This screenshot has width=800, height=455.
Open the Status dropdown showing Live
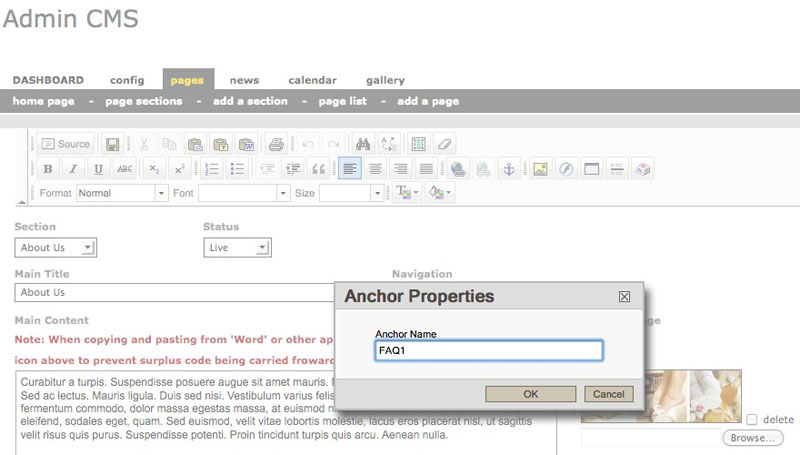click(x=237, y=248)
